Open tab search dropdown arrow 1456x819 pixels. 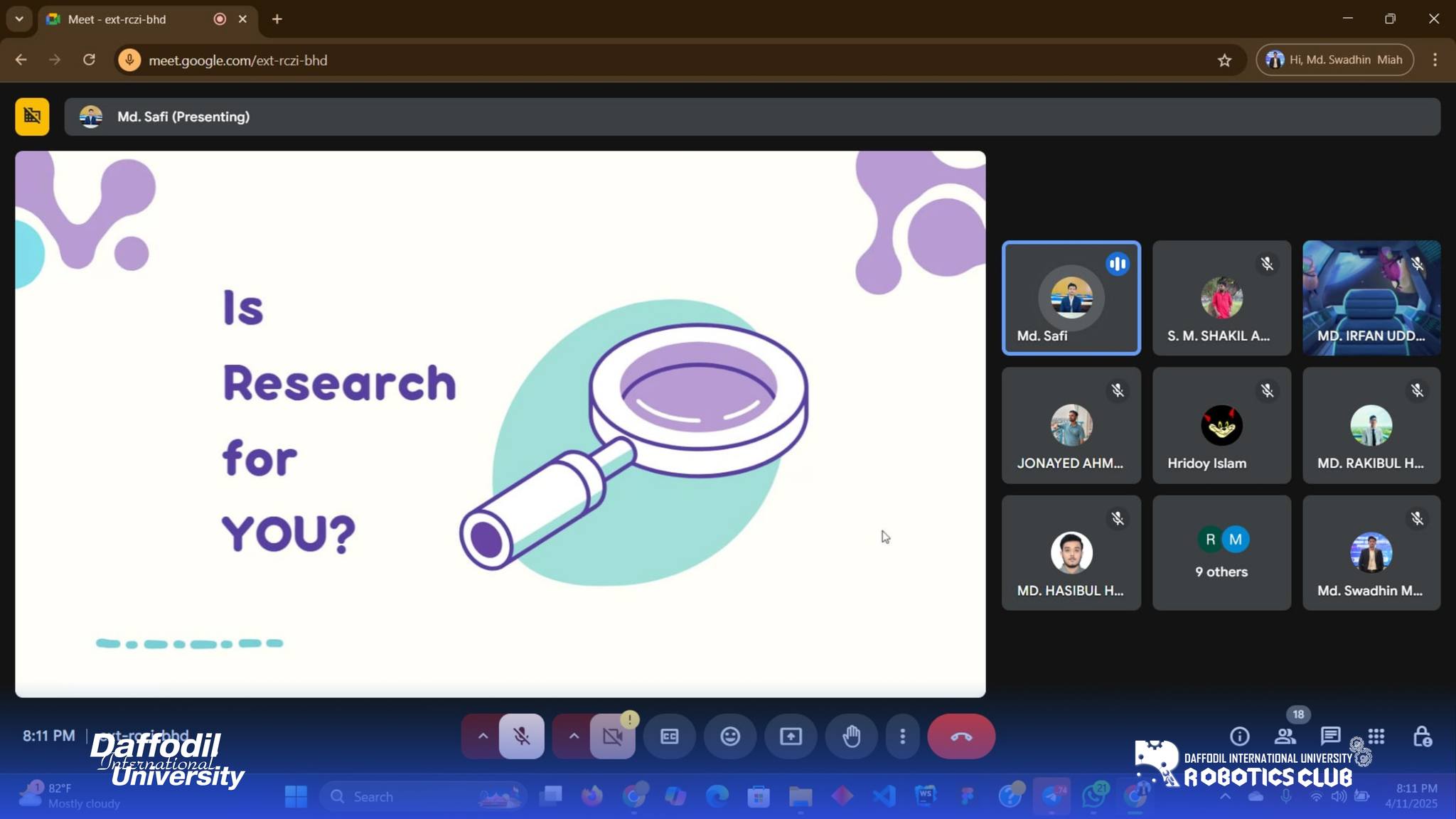point(19,19)
